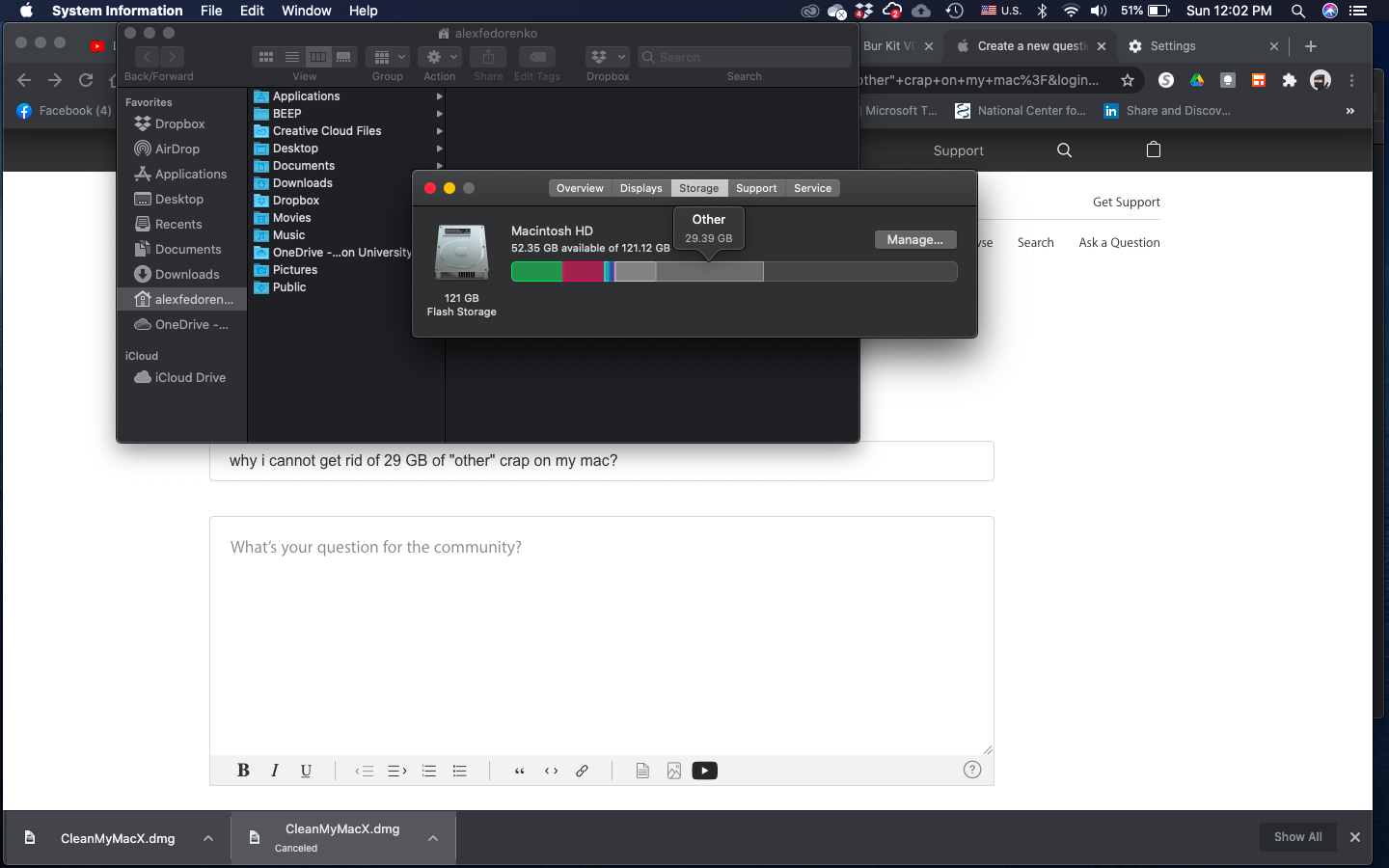Screen dimensions: 1389x868
Task: Switch Finder to list view
Action: pos(292,57)
